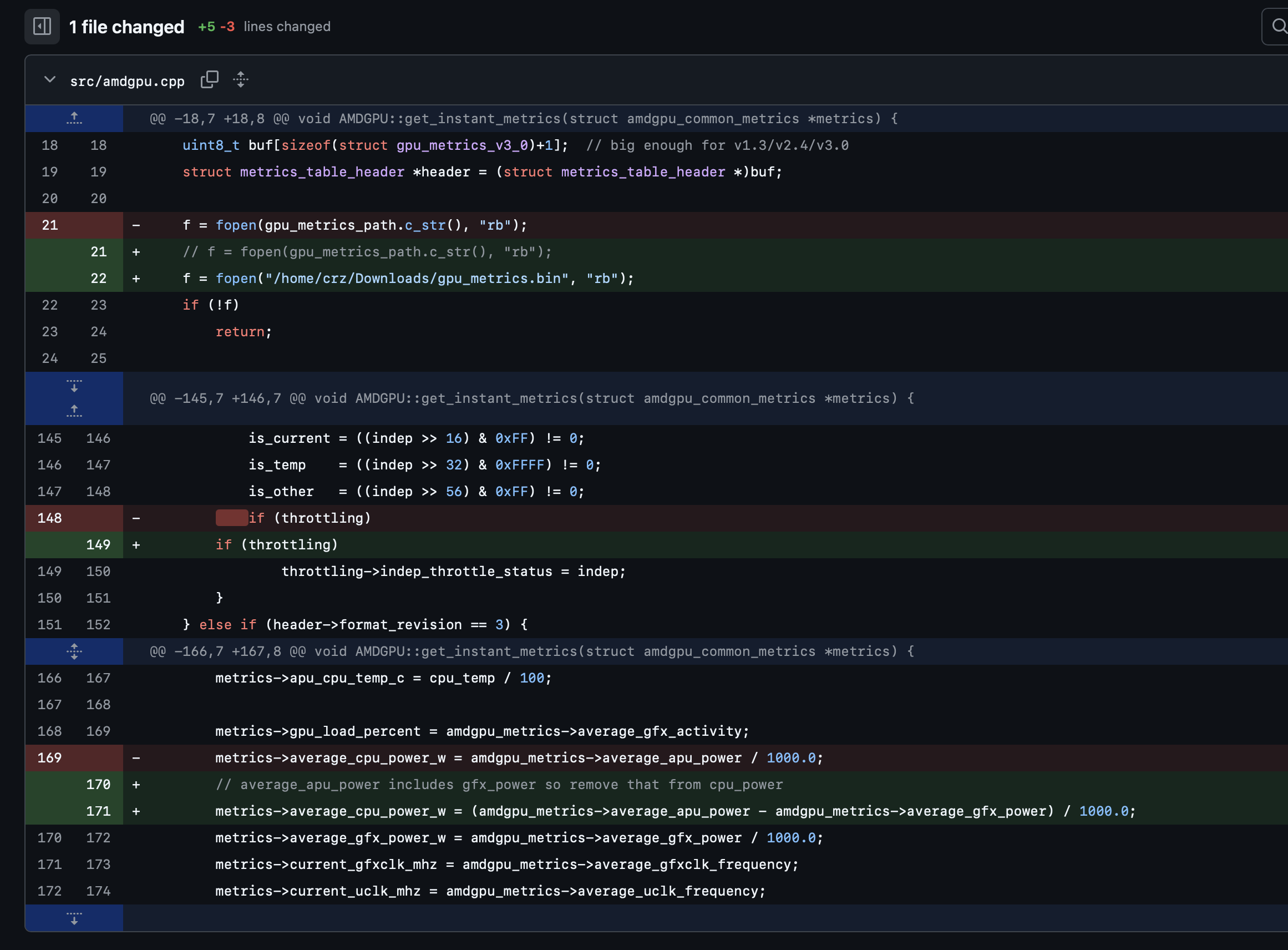This screenshot has width=1288, height=950.
Task: Click the added comment line about average_apu_power
Action: click(x=498, y=785)
